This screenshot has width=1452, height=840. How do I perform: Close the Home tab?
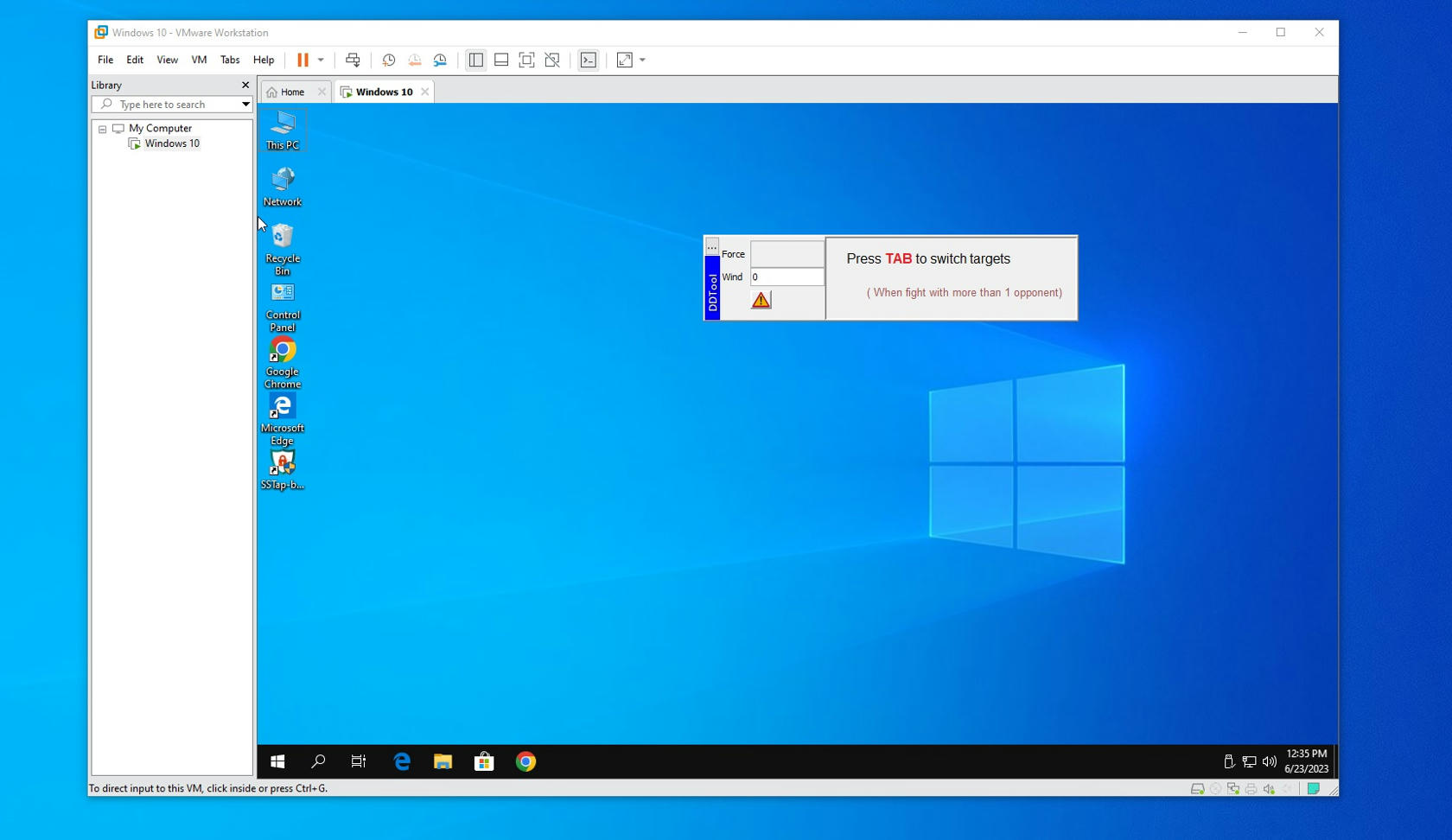point(322,92)
